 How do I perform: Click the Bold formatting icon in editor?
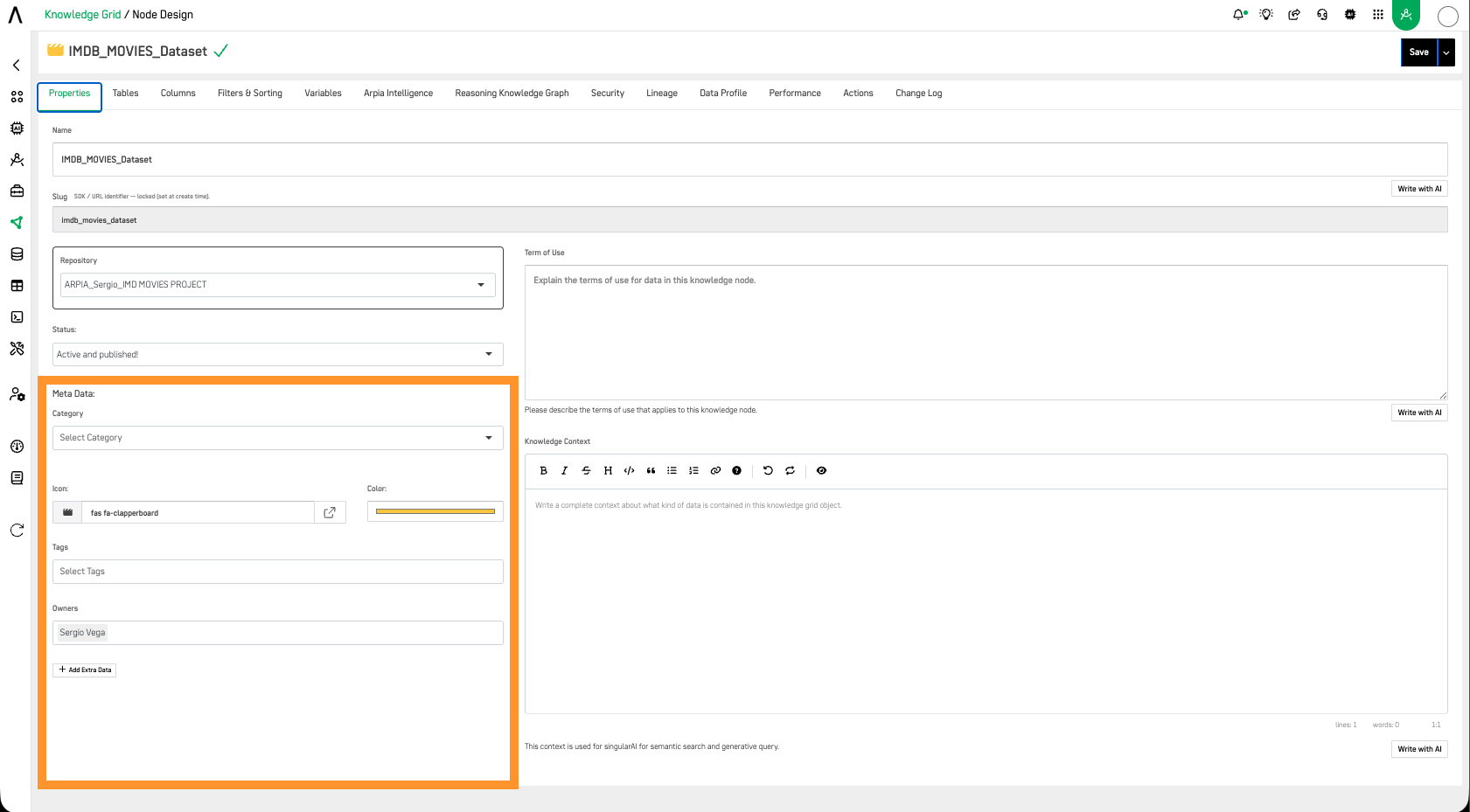pos(543,470)
